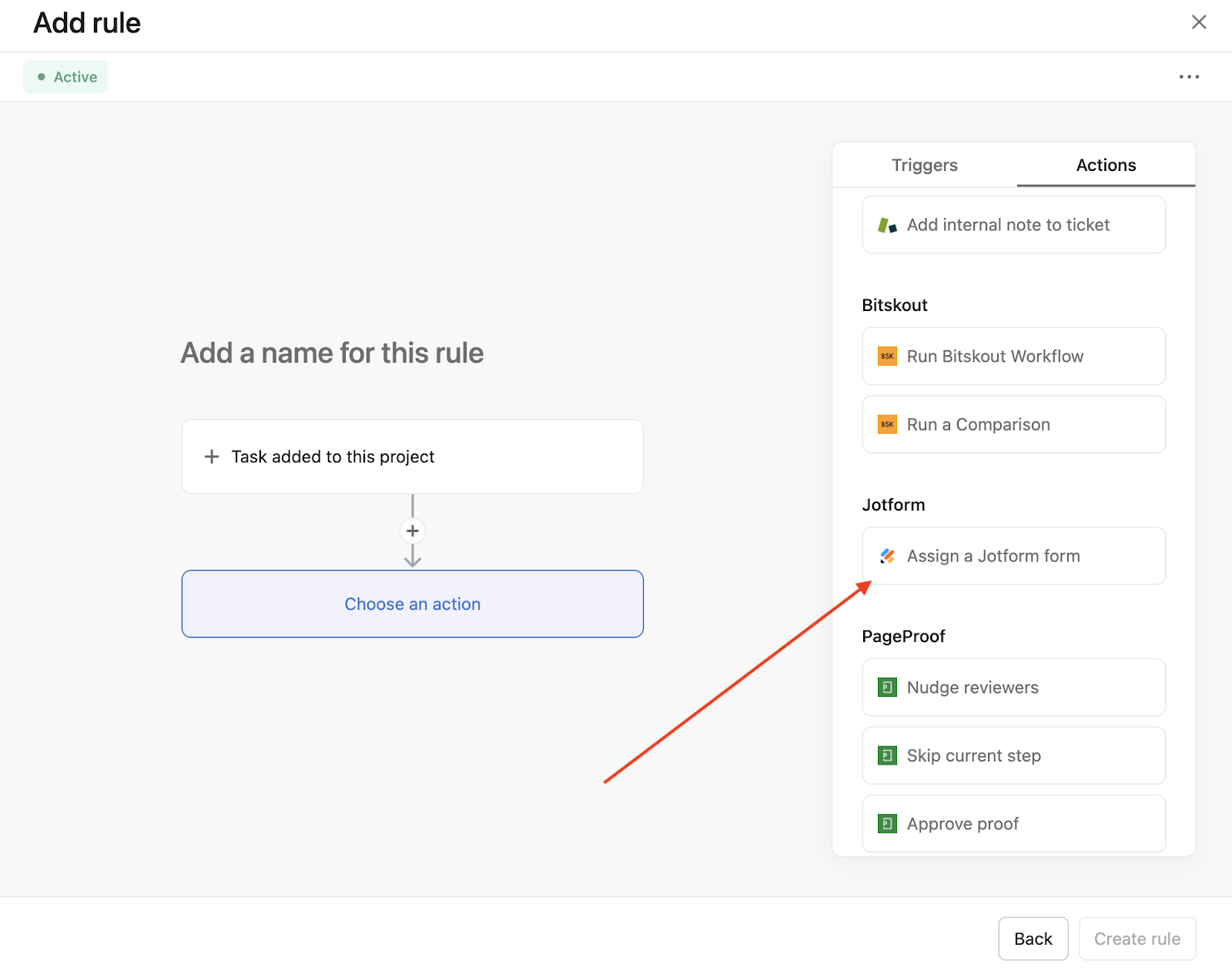Click the PageProof icon beside Approve proof
The height and width of the screenshot is (974, 1232).
click(887, 824)
